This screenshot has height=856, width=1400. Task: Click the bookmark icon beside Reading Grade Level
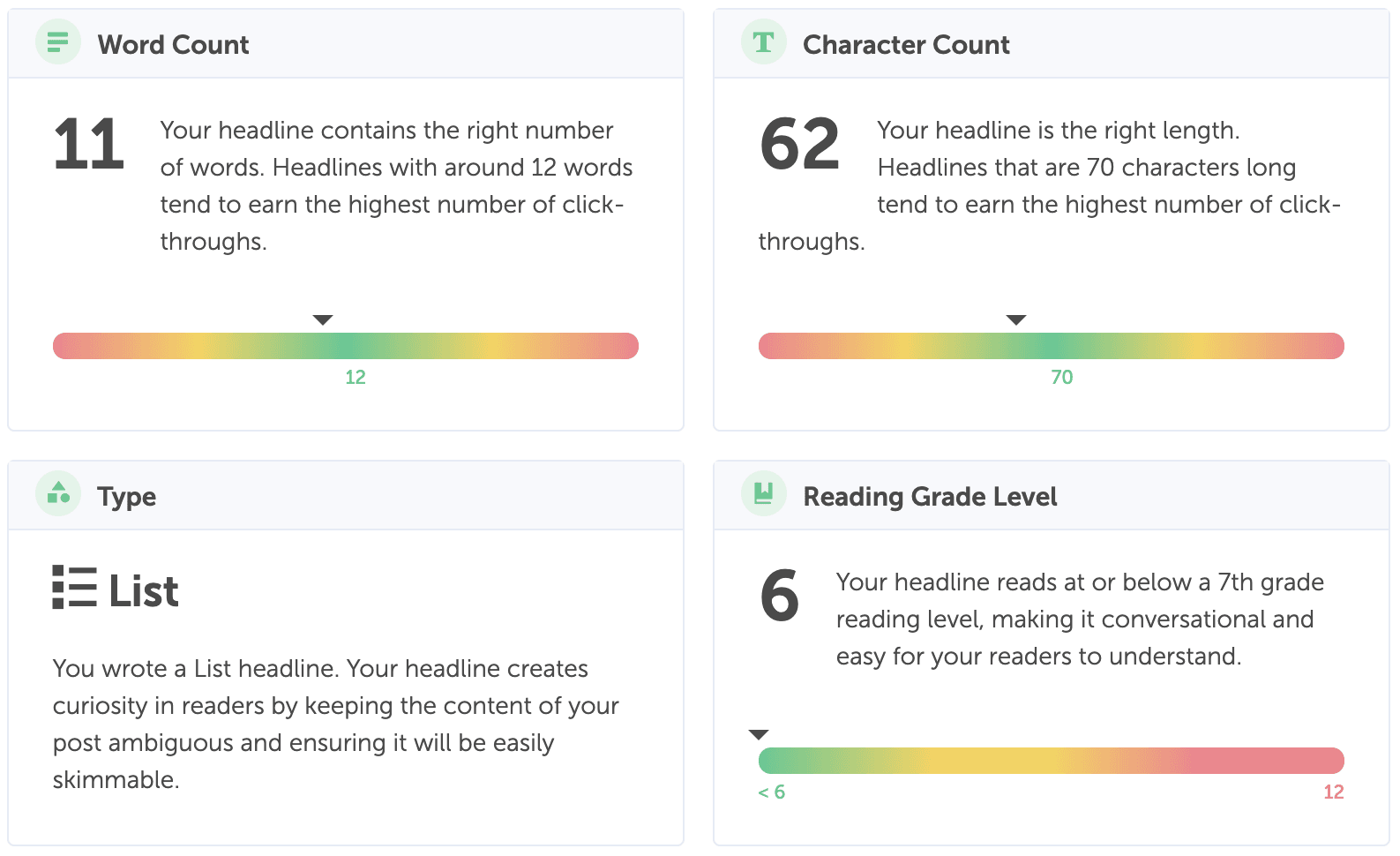click(761, 494)
